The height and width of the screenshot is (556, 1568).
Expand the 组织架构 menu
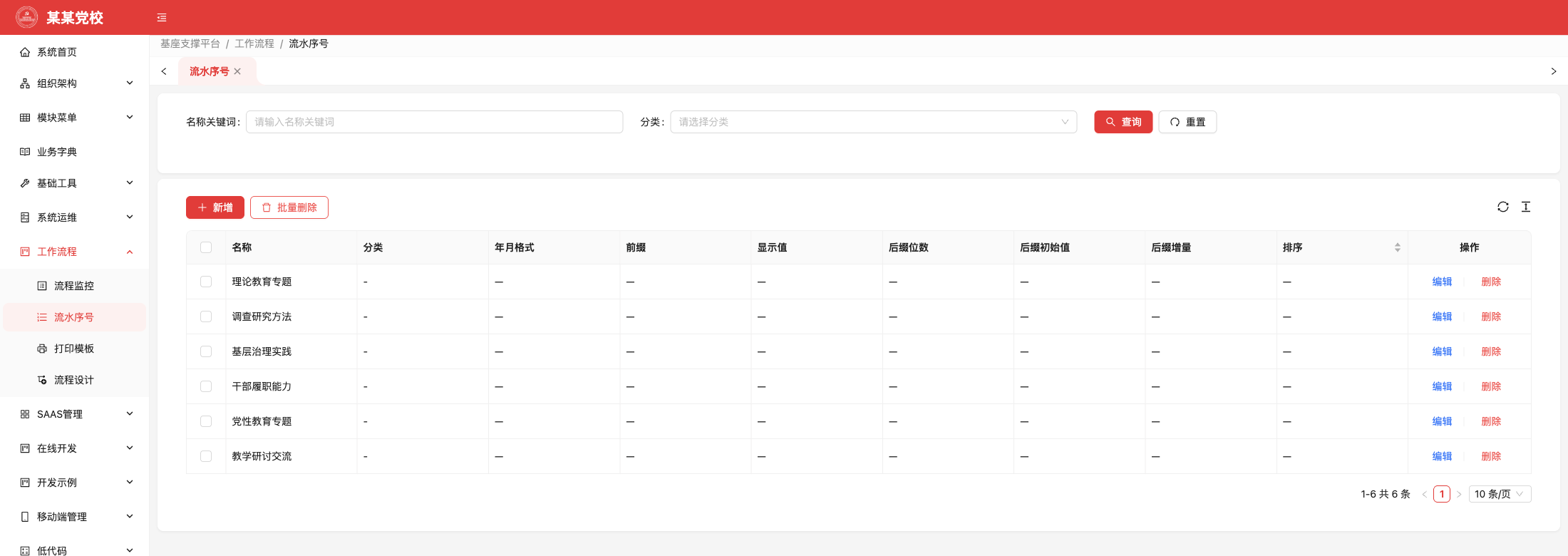(x=75, y=83)
